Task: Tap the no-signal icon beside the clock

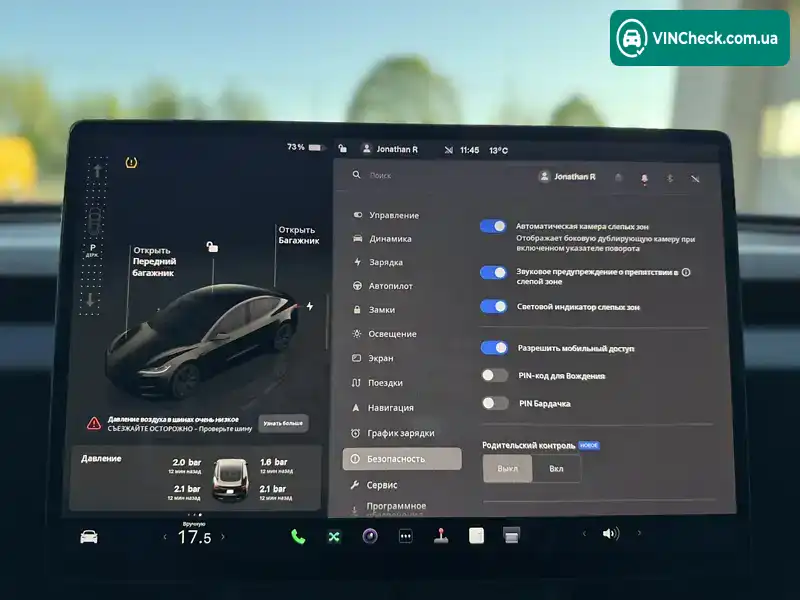Action: point(448,150)
